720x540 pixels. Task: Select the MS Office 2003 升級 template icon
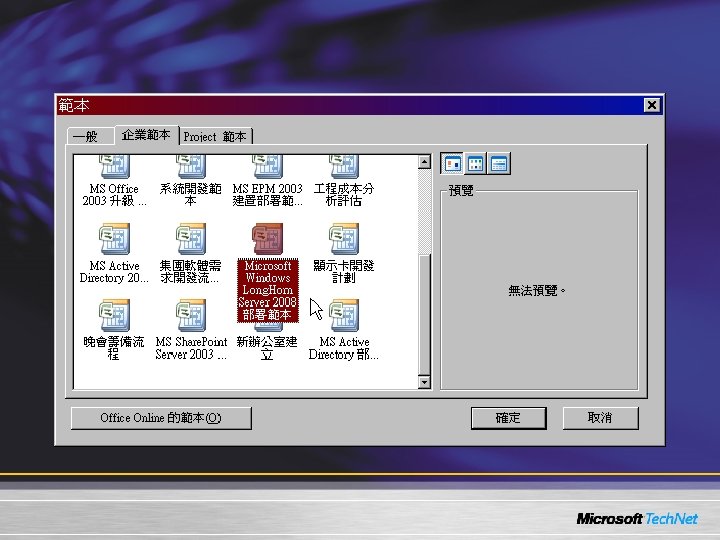point(114,167)
